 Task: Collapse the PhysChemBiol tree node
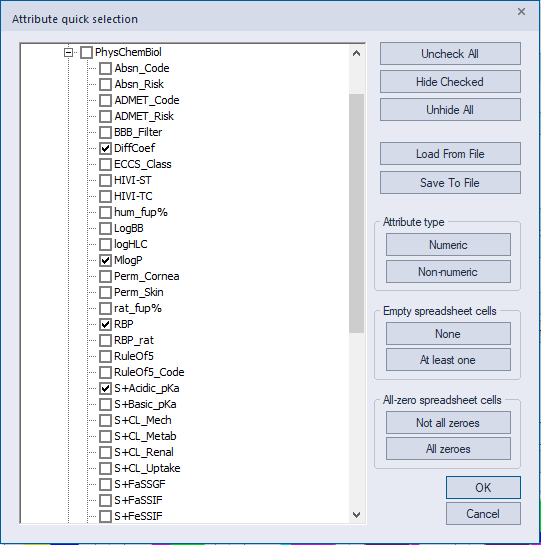[x=68, y=52]
